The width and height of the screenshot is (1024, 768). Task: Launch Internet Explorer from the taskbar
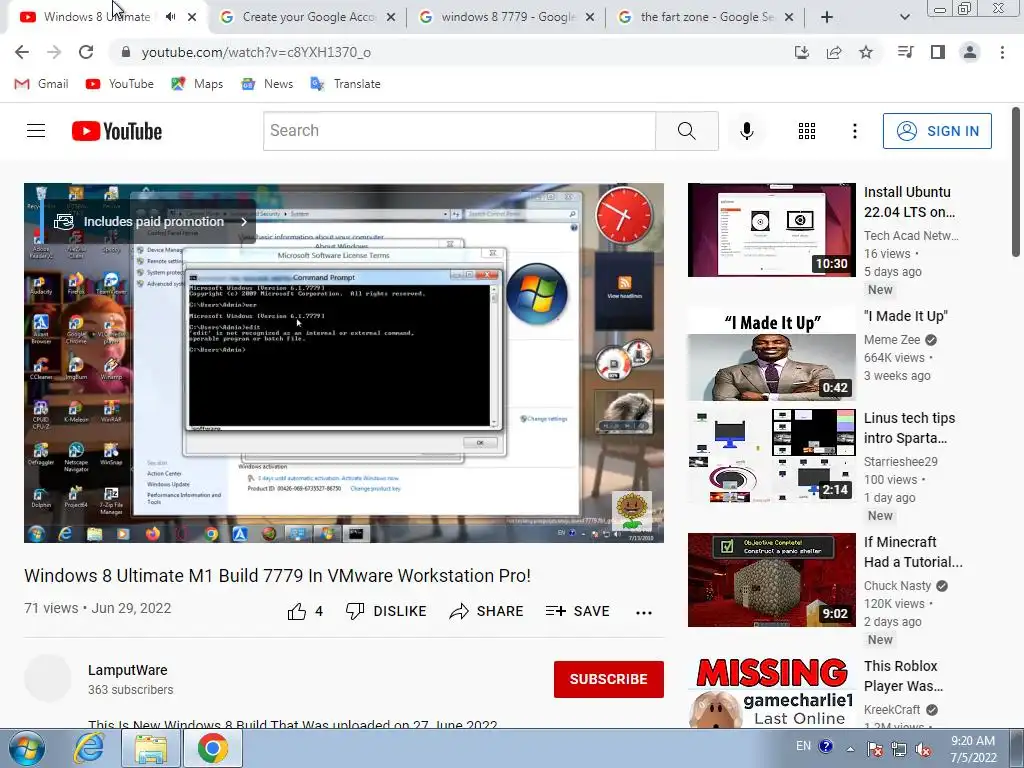point(89,748)
